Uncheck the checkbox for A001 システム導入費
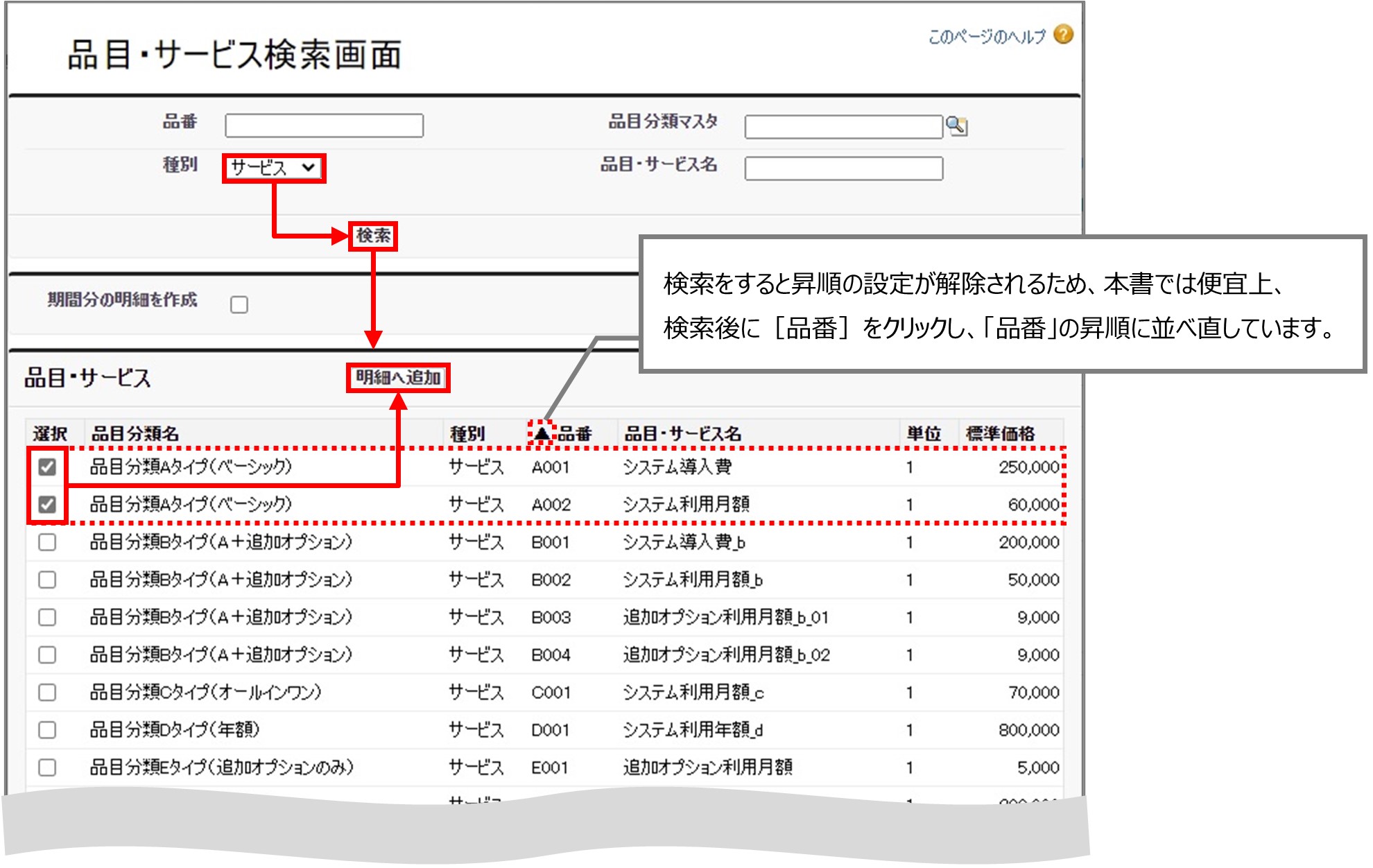The image size is (1373, 868). click(47, 467)
